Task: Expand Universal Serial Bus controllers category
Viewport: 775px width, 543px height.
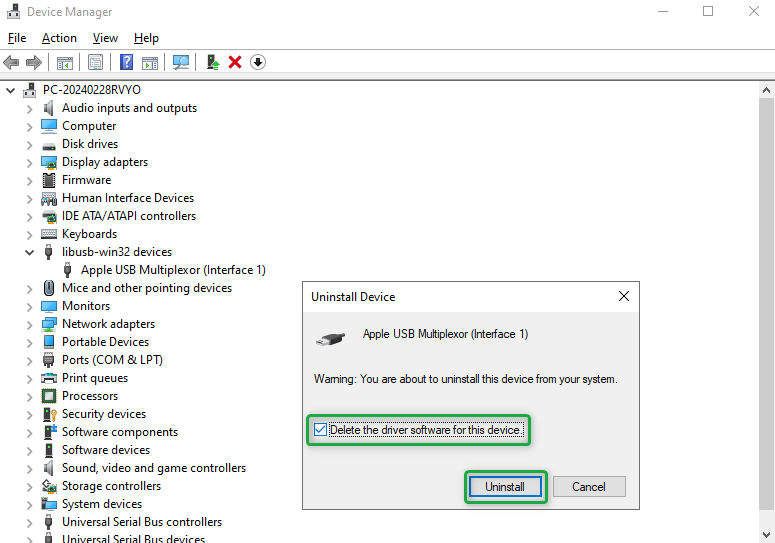Action: [29, 523]
